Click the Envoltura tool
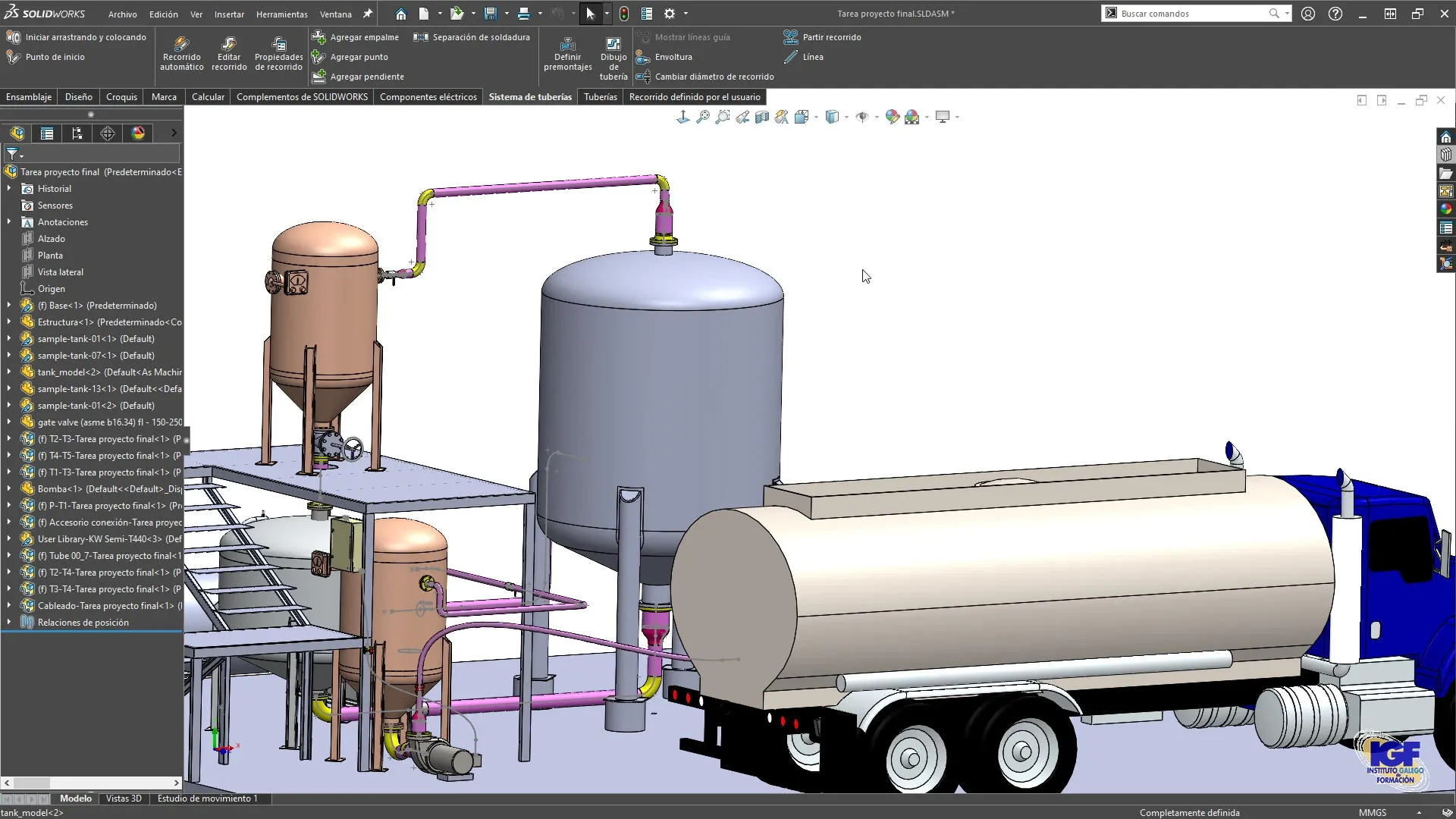Image resolution: width=1456 pixels, height=819 pixels. (664, 57)
